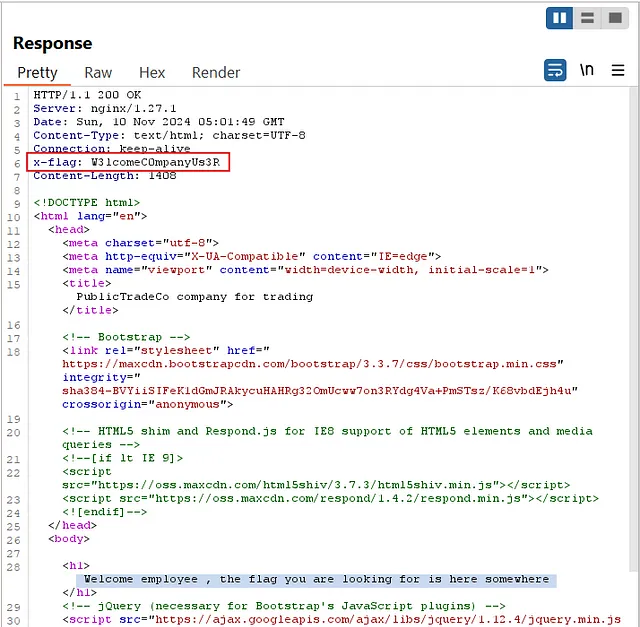Click the html5shiv.min.js script source
640x627 pixels.
click(316, 485)
